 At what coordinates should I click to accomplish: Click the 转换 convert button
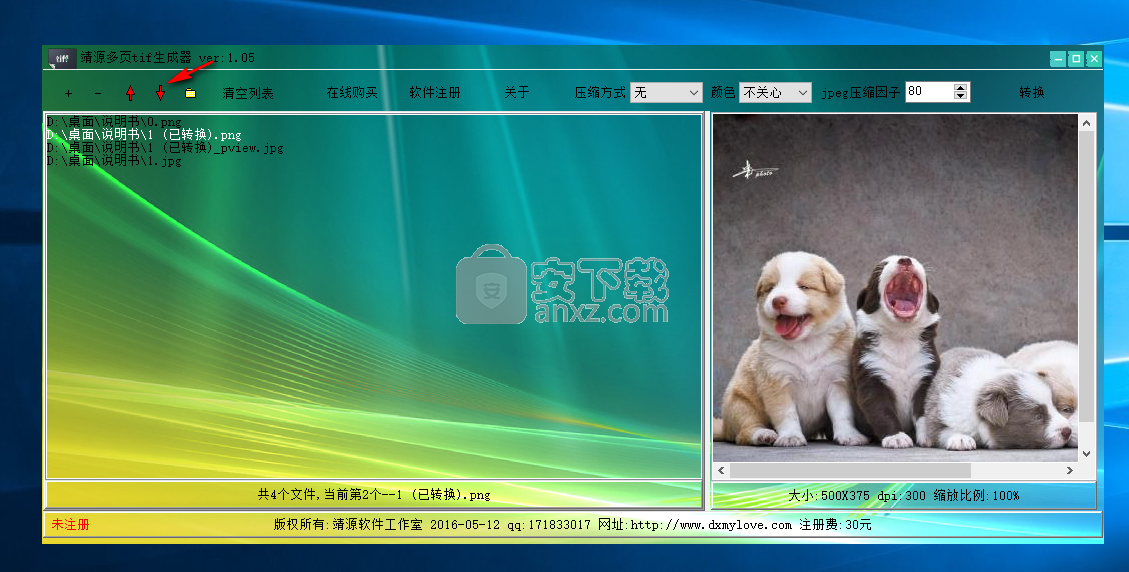click(1032, 92)
